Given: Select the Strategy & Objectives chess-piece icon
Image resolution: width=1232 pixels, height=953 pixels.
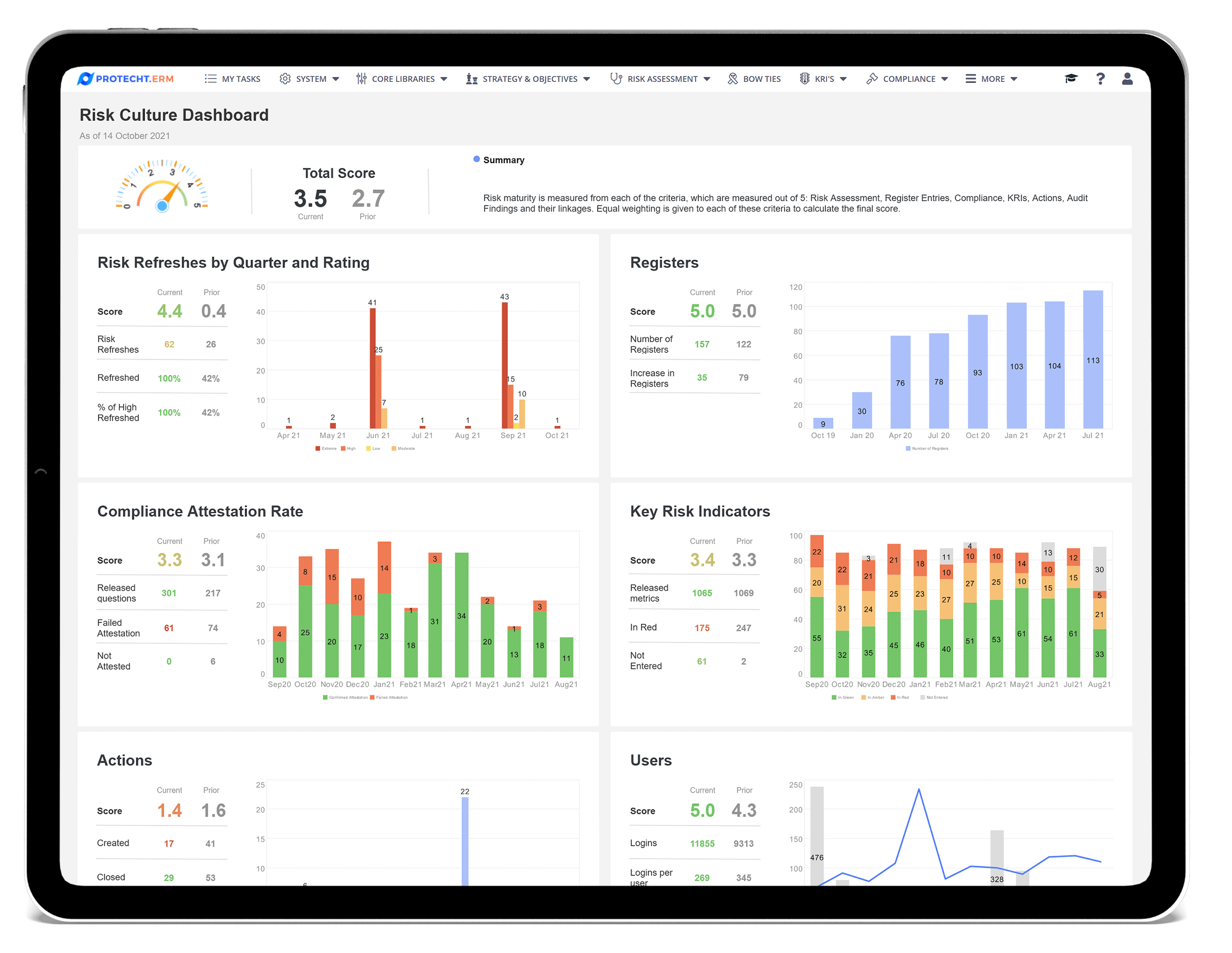Looking at the screenshot, I should click(472, 79).
